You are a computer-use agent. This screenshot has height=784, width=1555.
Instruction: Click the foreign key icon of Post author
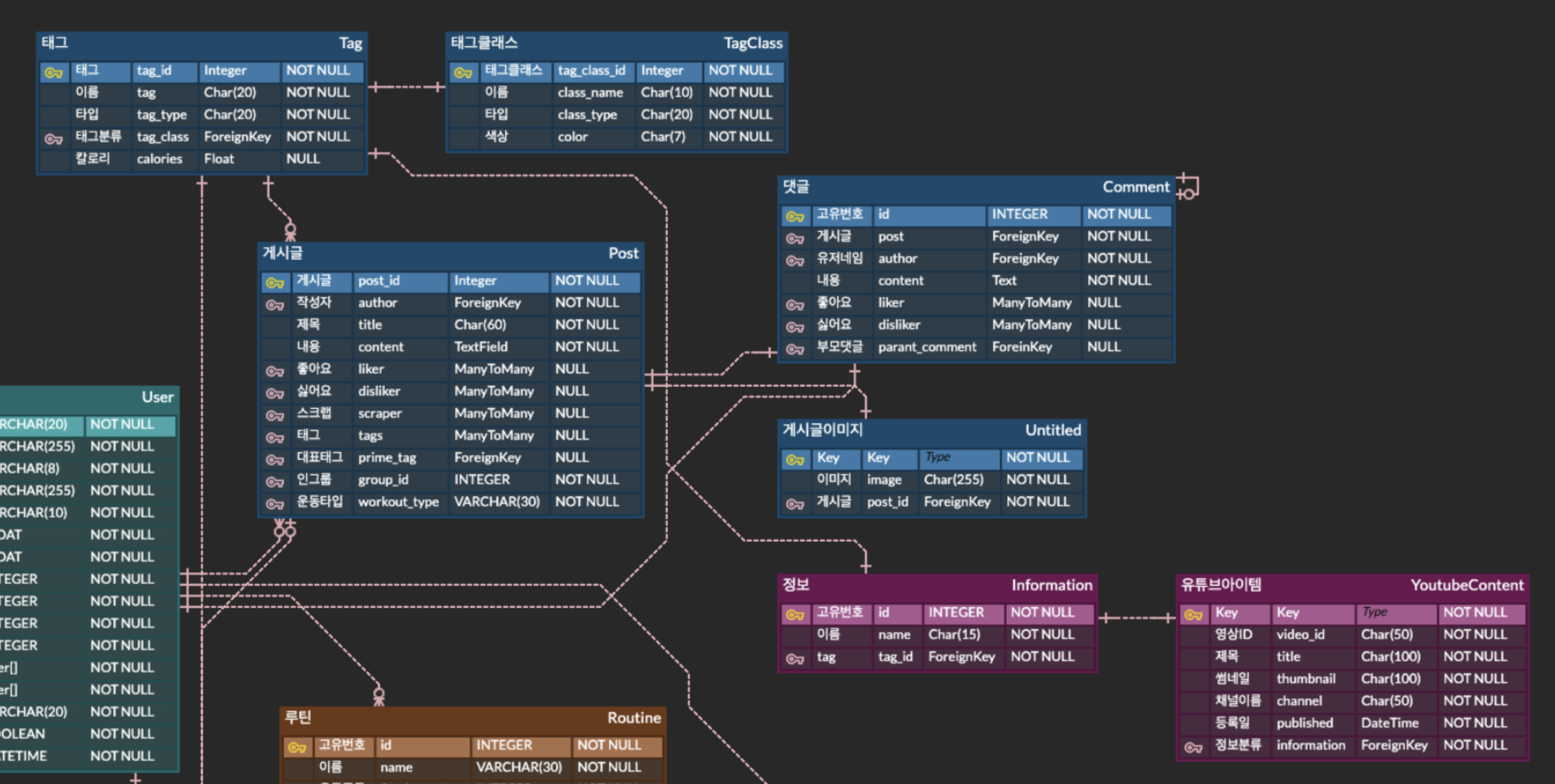tap(275, 305)
